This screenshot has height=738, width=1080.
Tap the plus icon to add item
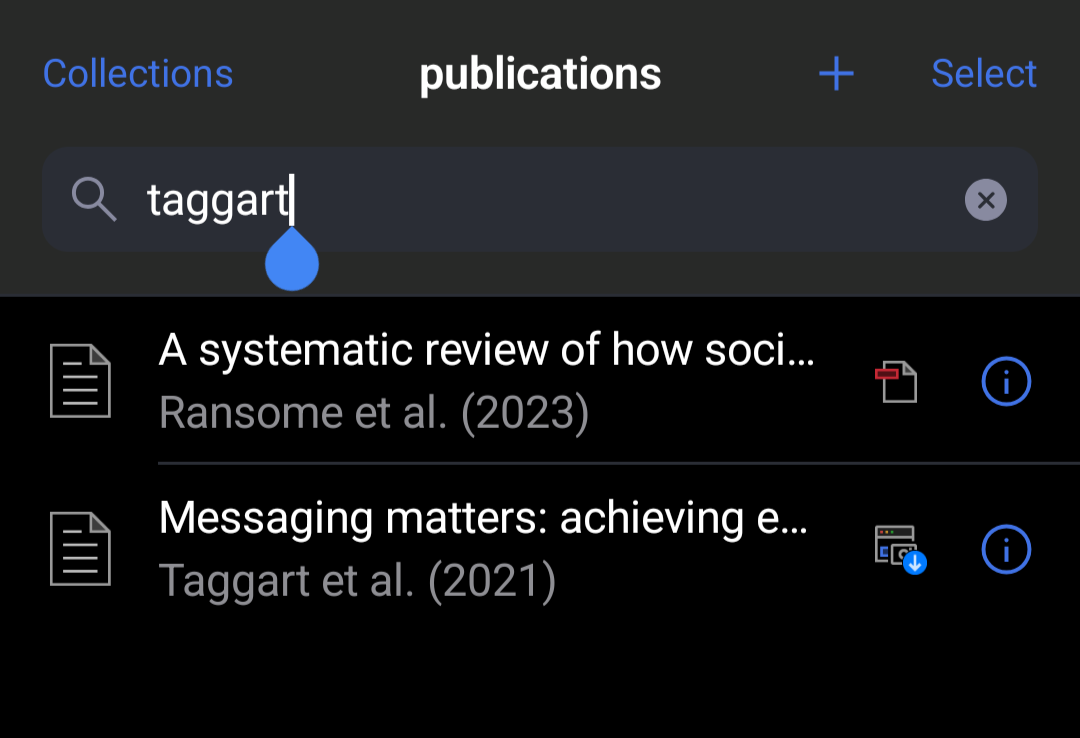point(836,74)
